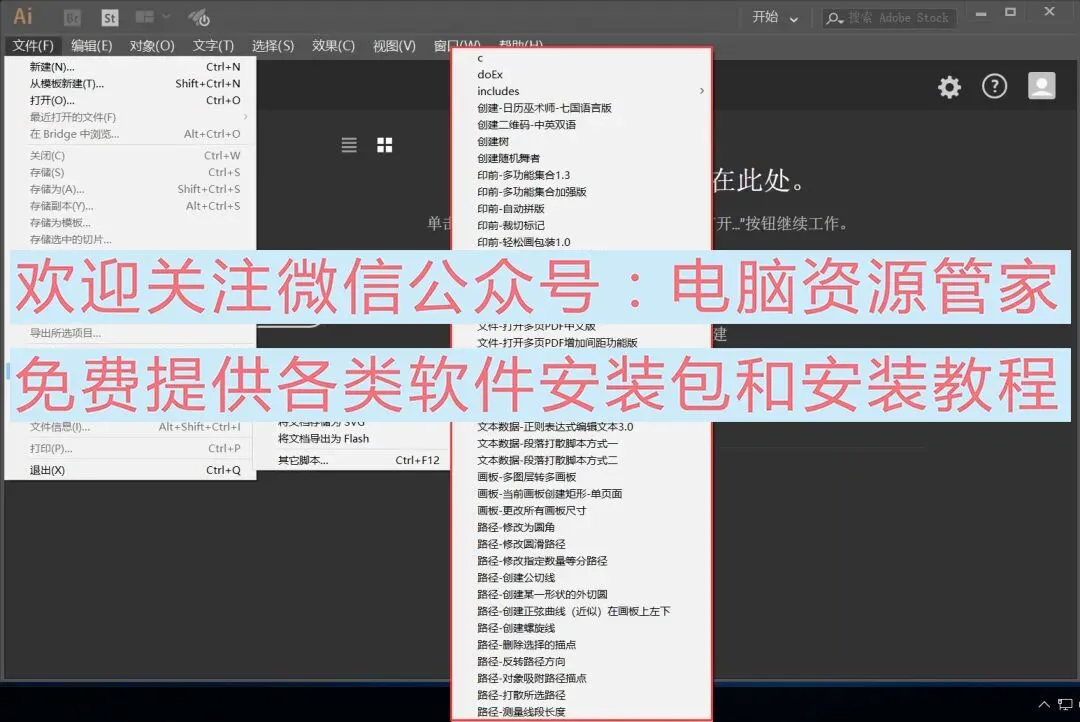The width and height of the screenshot is (1080, 722).
Task: Open the 效果(C) menu
Action: click(x=333, y=45)
